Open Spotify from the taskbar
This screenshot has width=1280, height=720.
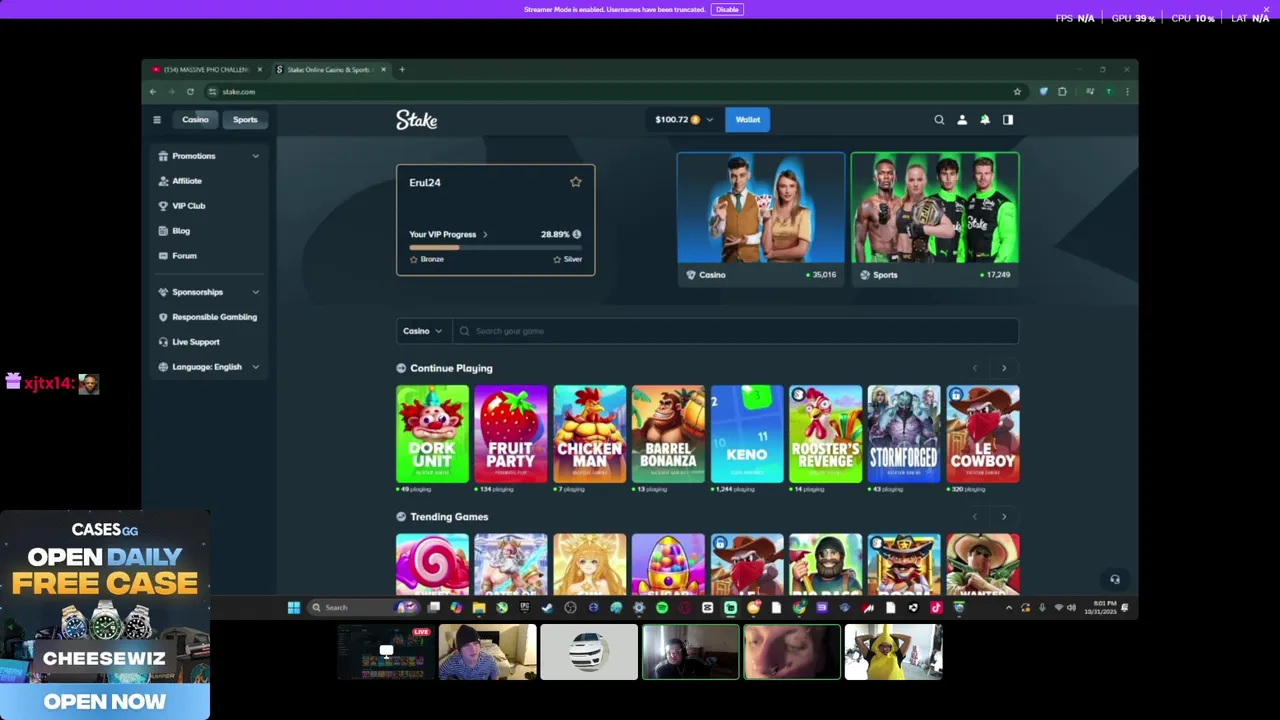662,607
